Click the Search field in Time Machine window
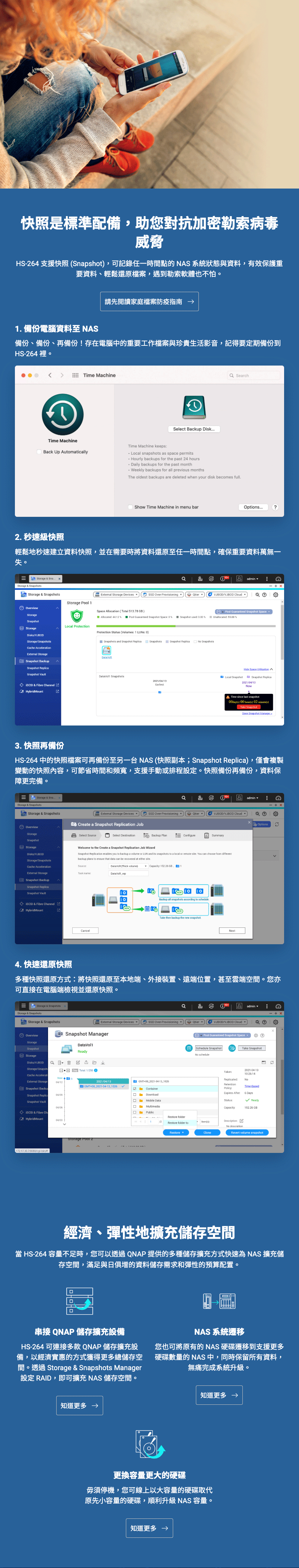 pos(254,376)
